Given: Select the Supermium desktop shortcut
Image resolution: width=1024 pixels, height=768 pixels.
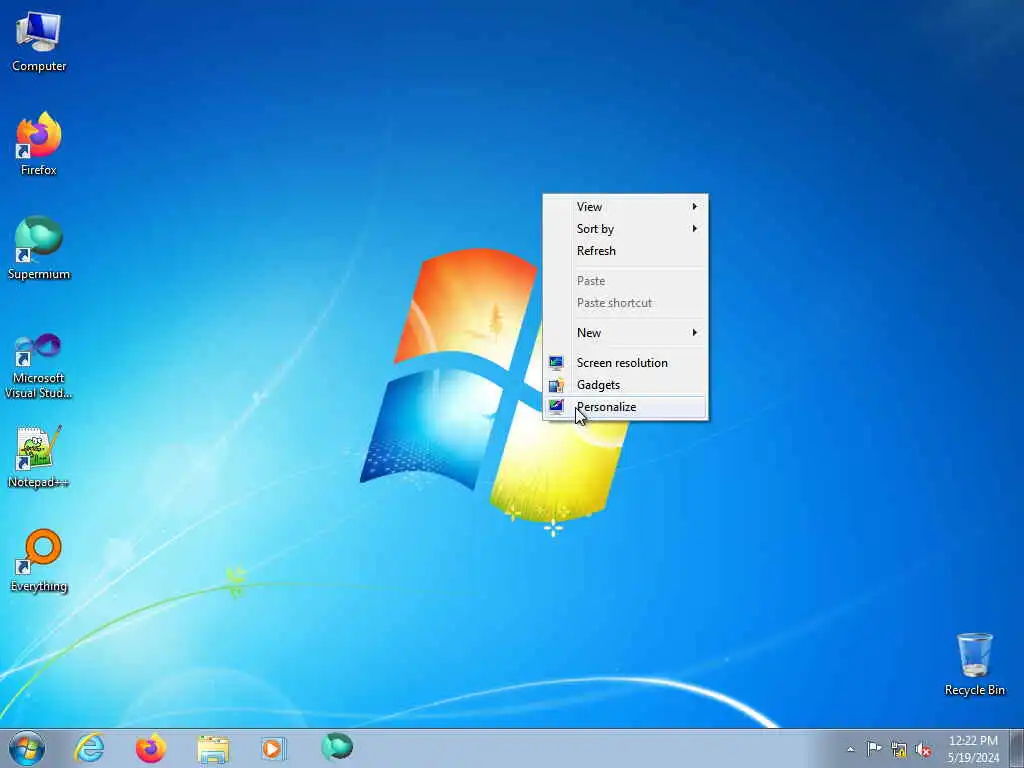Looking at the screenshot, I should pyautogui.click(x=39, y=248).
